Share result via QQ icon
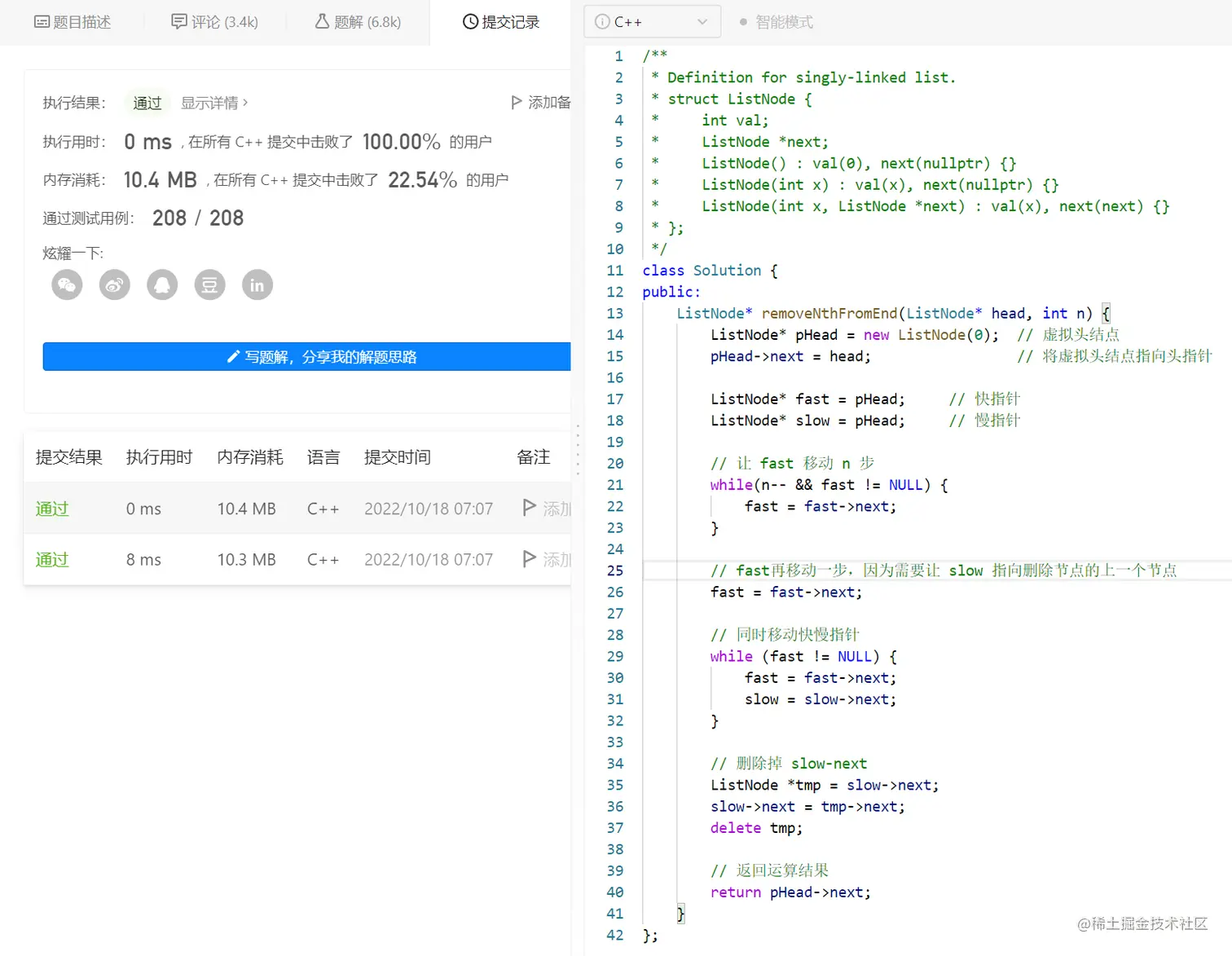 coord(162,285)
